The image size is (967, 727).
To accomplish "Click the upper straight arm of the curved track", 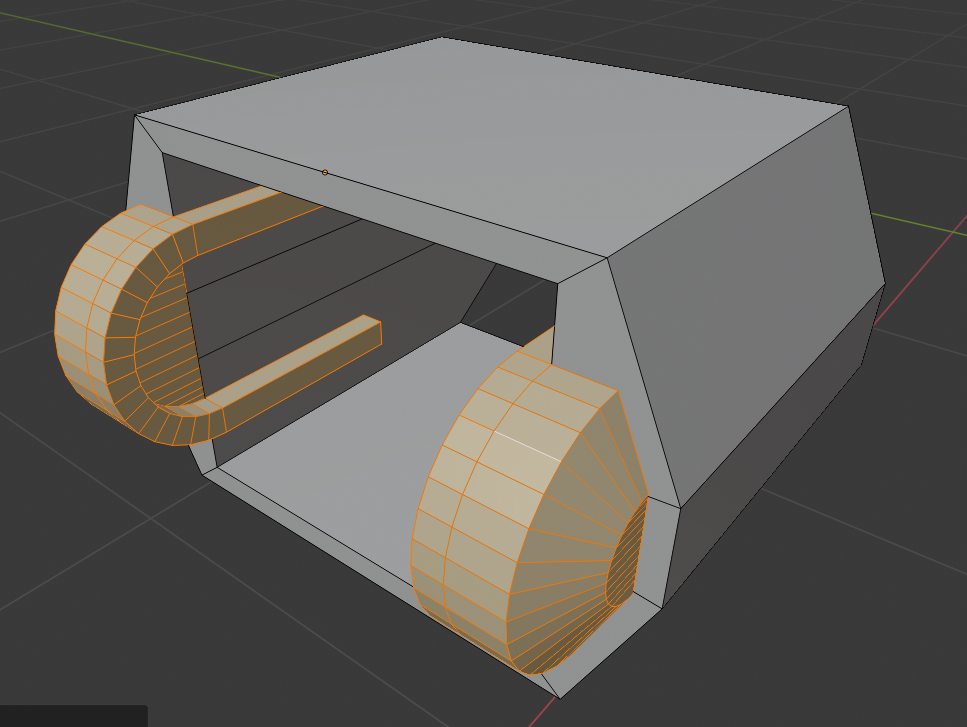I will click(247, 219).
